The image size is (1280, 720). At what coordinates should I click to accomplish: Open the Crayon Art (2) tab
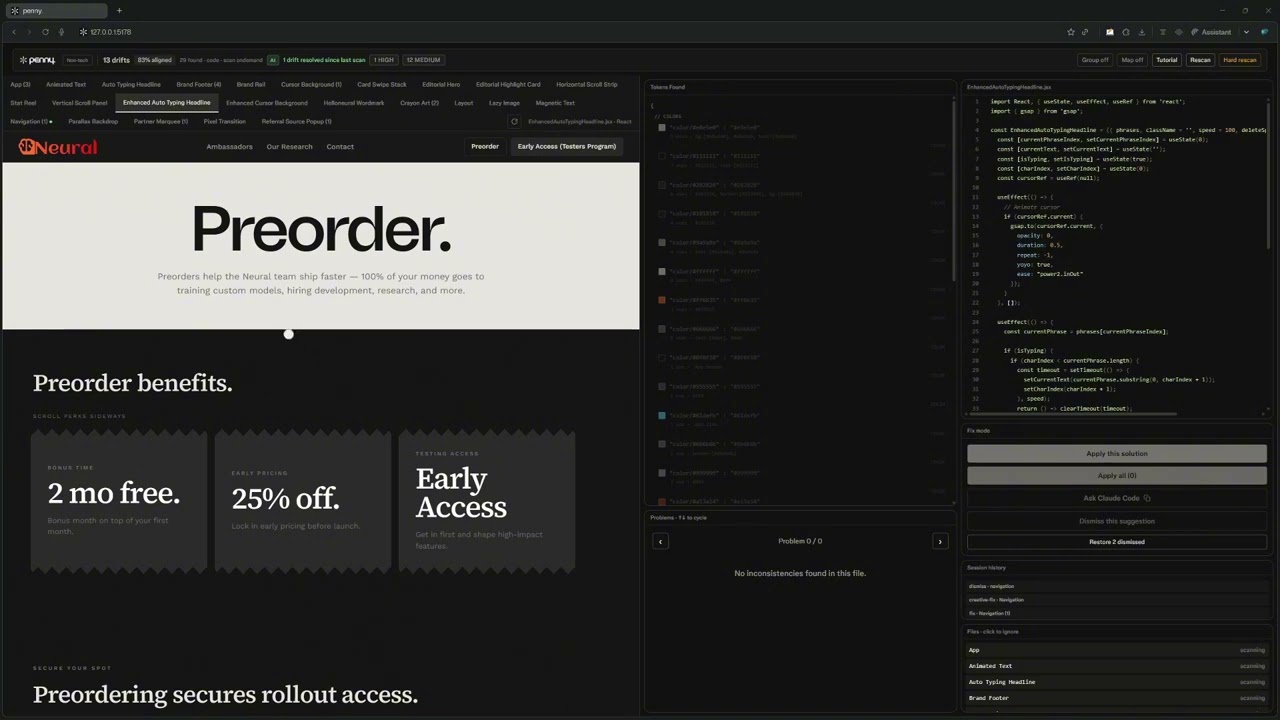[x=419, y=103]
